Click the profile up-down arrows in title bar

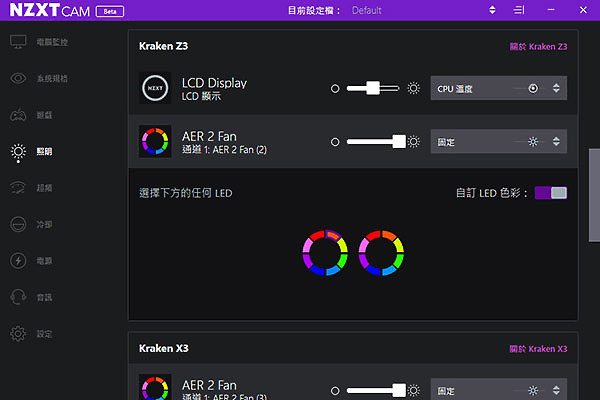492,10
